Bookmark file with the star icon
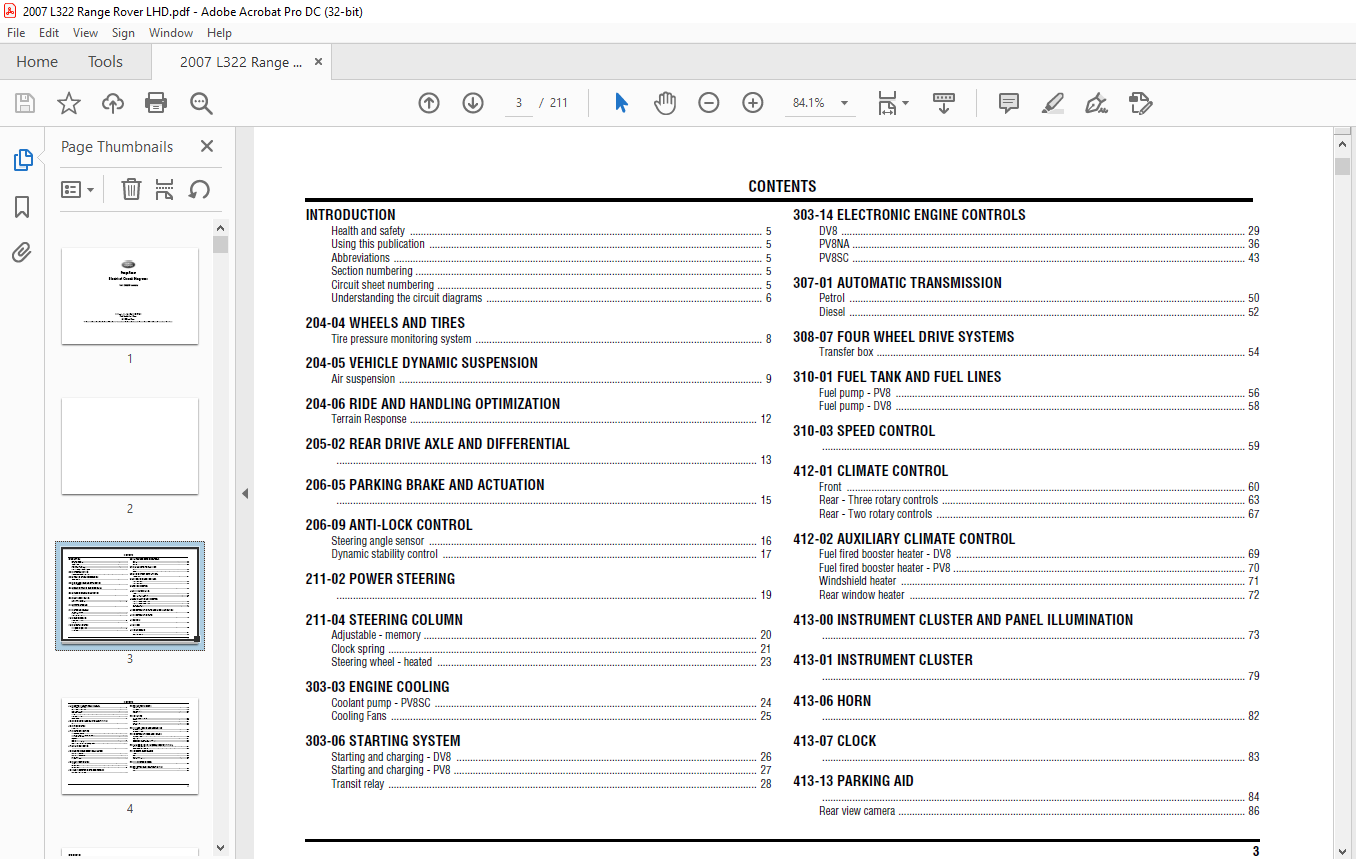 [x=68, y=103]
